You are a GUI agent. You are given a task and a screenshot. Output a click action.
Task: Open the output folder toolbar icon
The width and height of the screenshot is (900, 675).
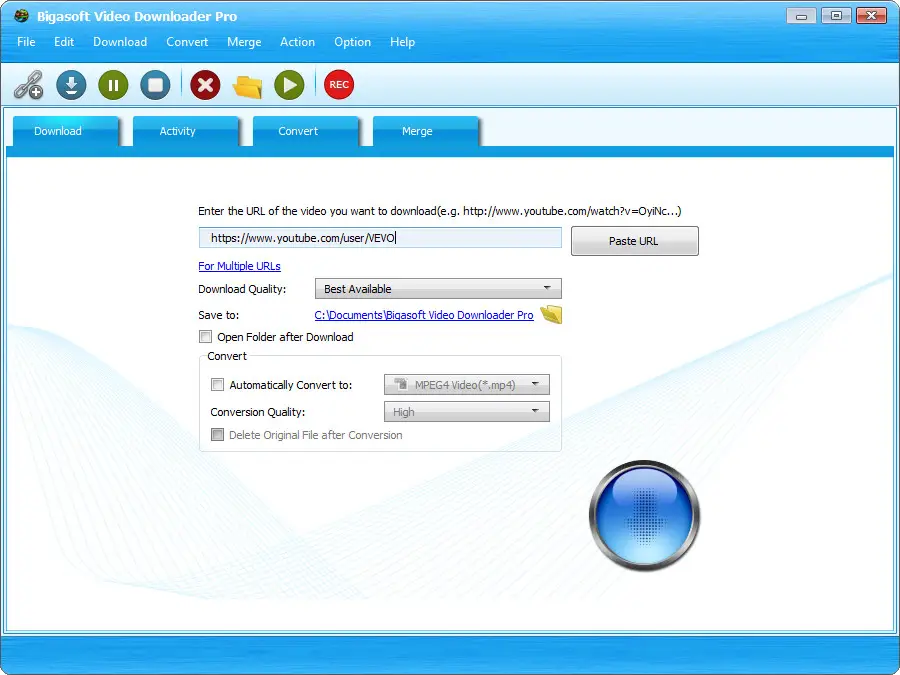click(247, 86)
